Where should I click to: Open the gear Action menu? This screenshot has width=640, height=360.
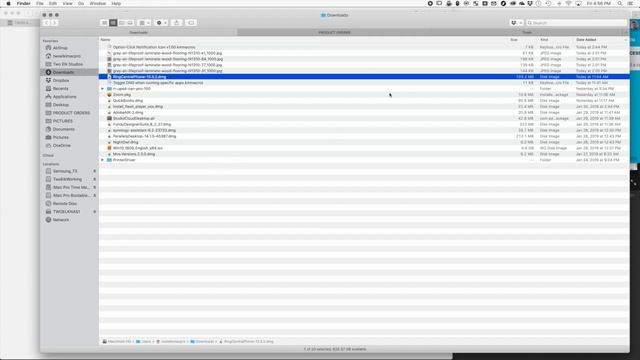pos(162,23)
